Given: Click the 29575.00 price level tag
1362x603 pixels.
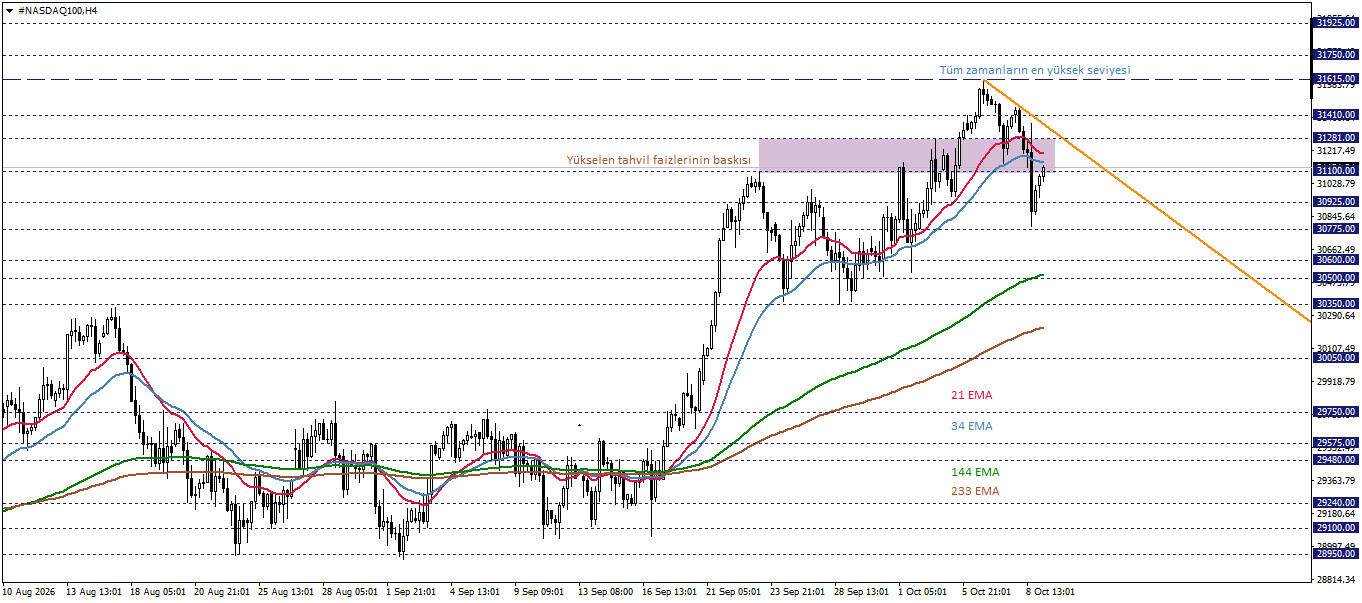Looking at the screenshot, I should coord(1336,443).
